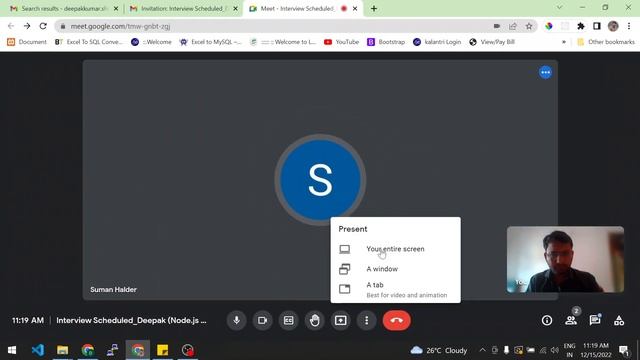640x360 pixels.
Task: Click the 26°C Cloudy weather widget
Action: 439,350
